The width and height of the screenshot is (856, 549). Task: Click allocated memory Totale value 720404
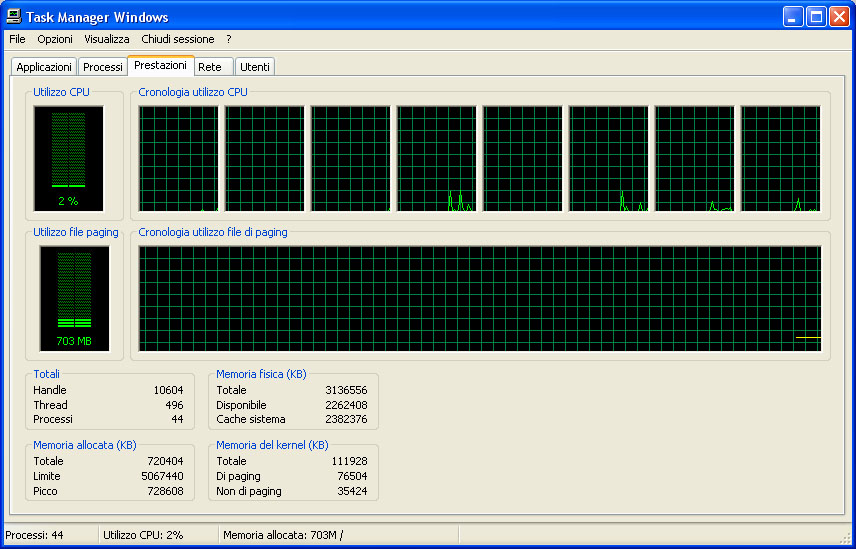(165, 461)
